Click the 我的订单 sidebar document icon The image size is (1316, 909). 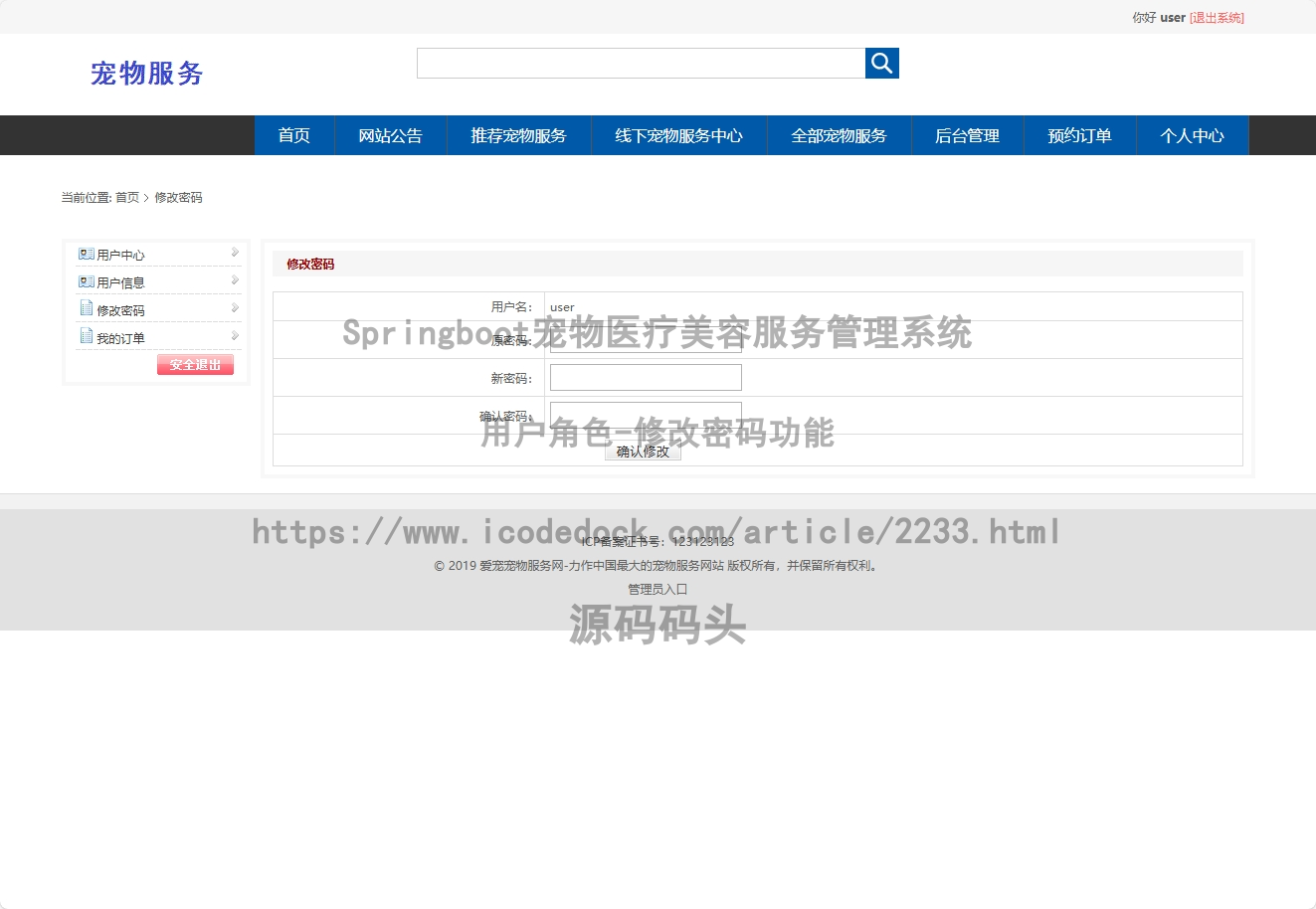pos(87,336)
